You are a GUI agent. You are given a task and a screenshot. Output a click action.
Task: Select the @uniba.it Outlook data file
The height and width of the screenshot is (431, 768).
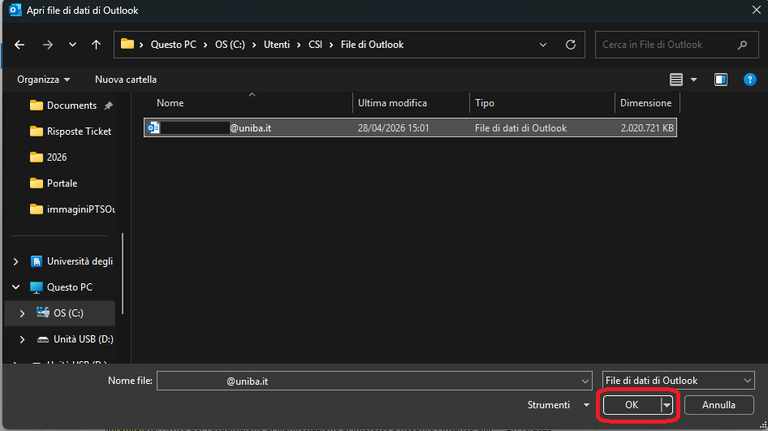pos(410,128)
